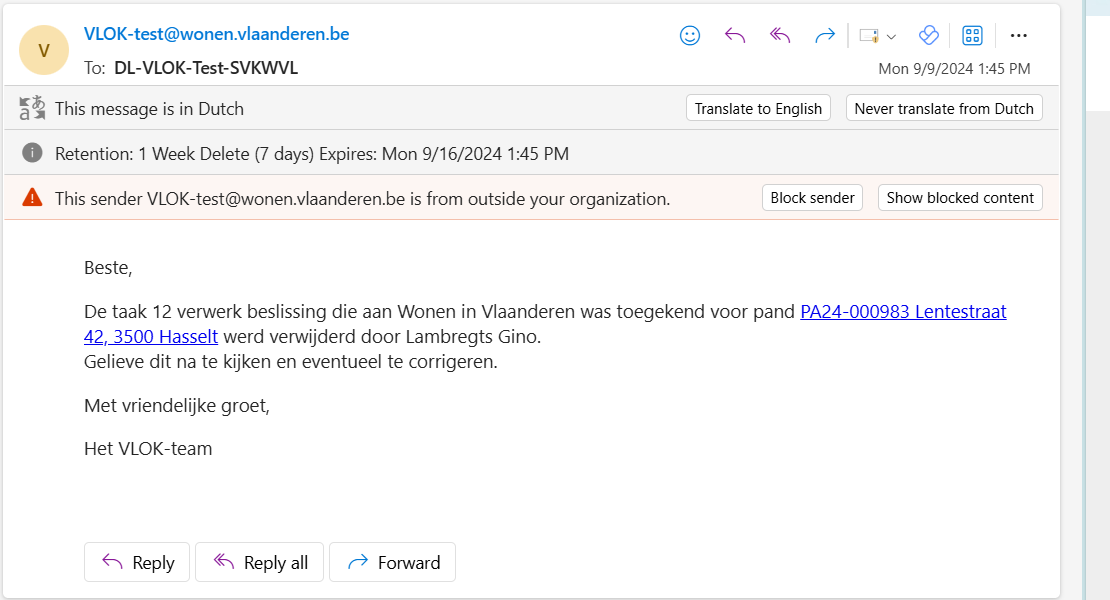The image size is (1110, 600).
Task: Click the Reply all button below message
Action: tap(262, 563)
